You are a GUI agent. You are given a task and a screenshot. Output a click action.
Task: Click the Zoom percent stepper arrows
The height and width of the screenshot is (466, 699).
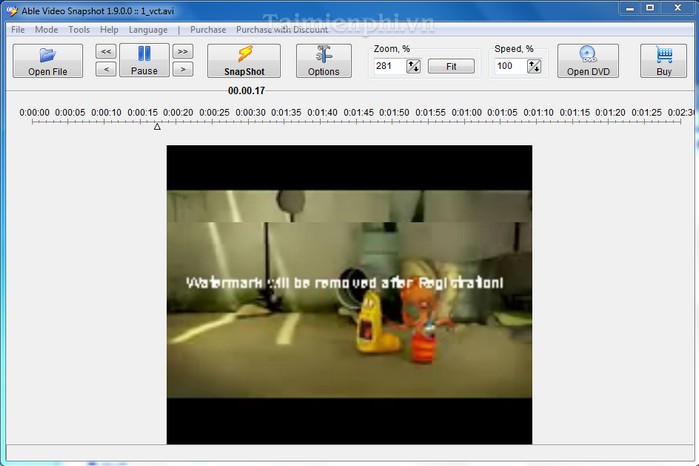pyautogui.click(x=413, y=66)
